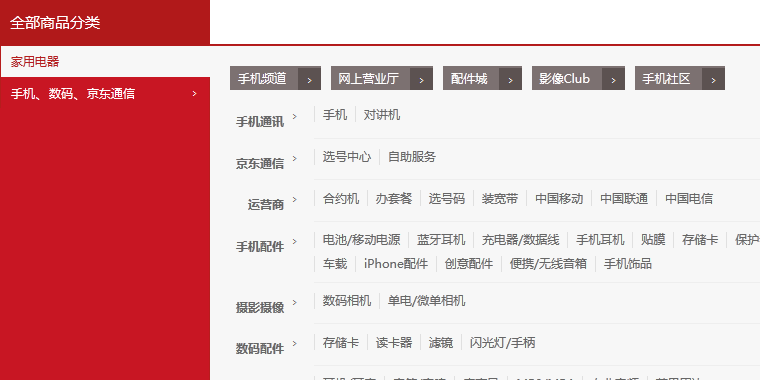Open 读卡器 link
This screenshot has height=380, width=760.
pos(394,343)
